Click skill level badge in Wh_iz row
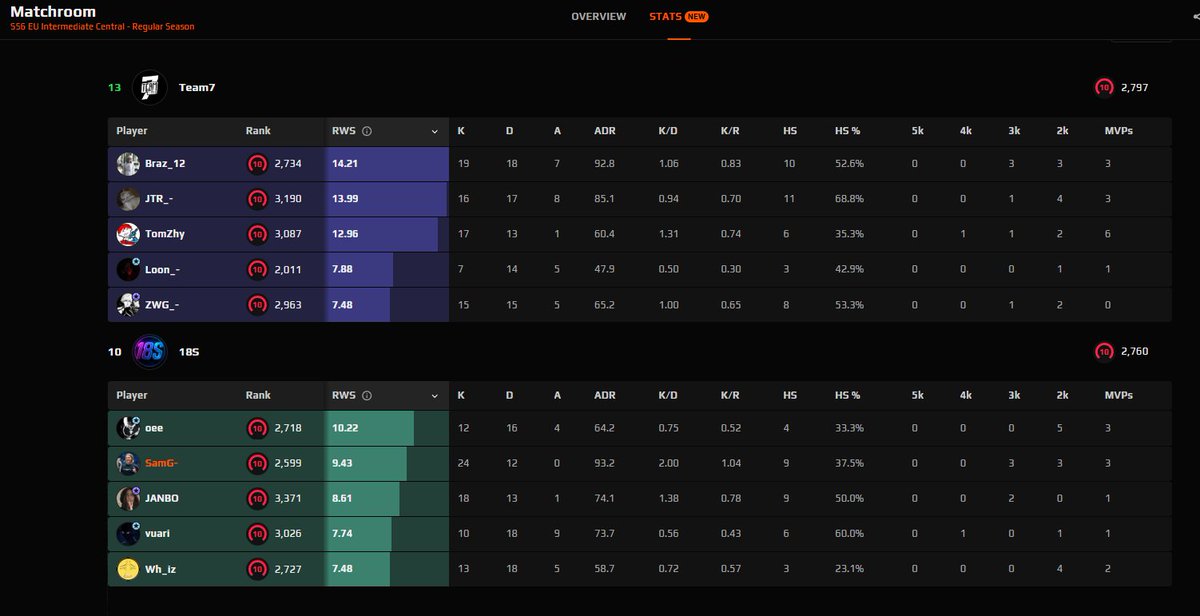 click(x=257, y=569)
